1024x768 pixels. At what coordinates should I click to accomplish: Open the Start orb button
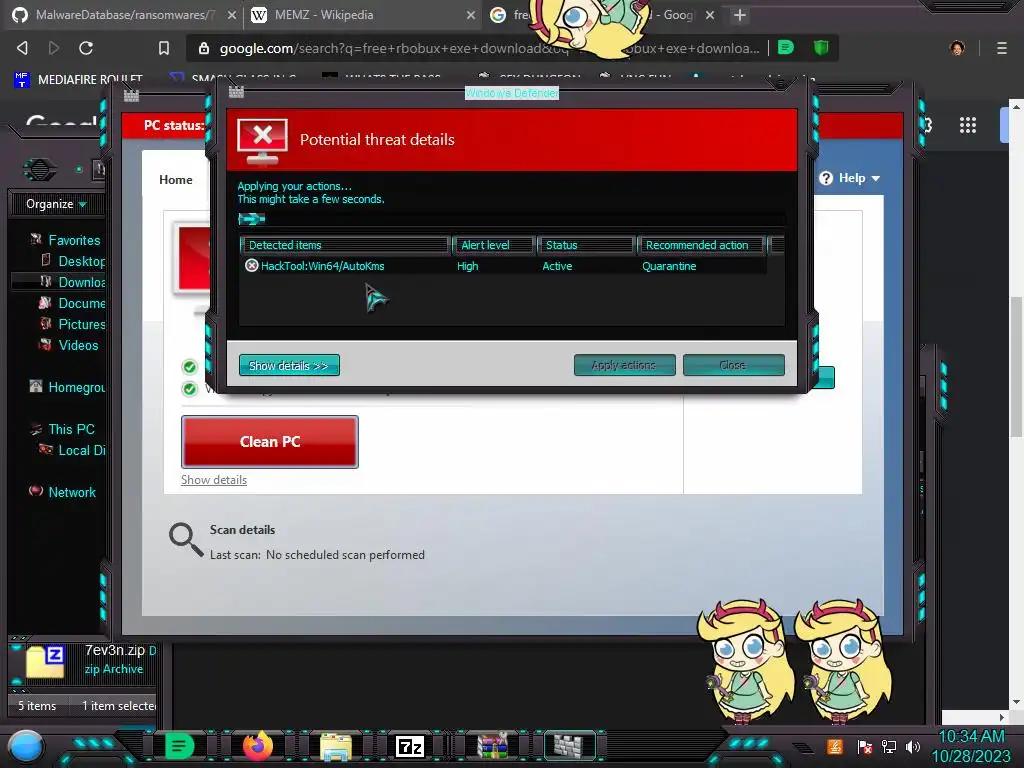26,746
